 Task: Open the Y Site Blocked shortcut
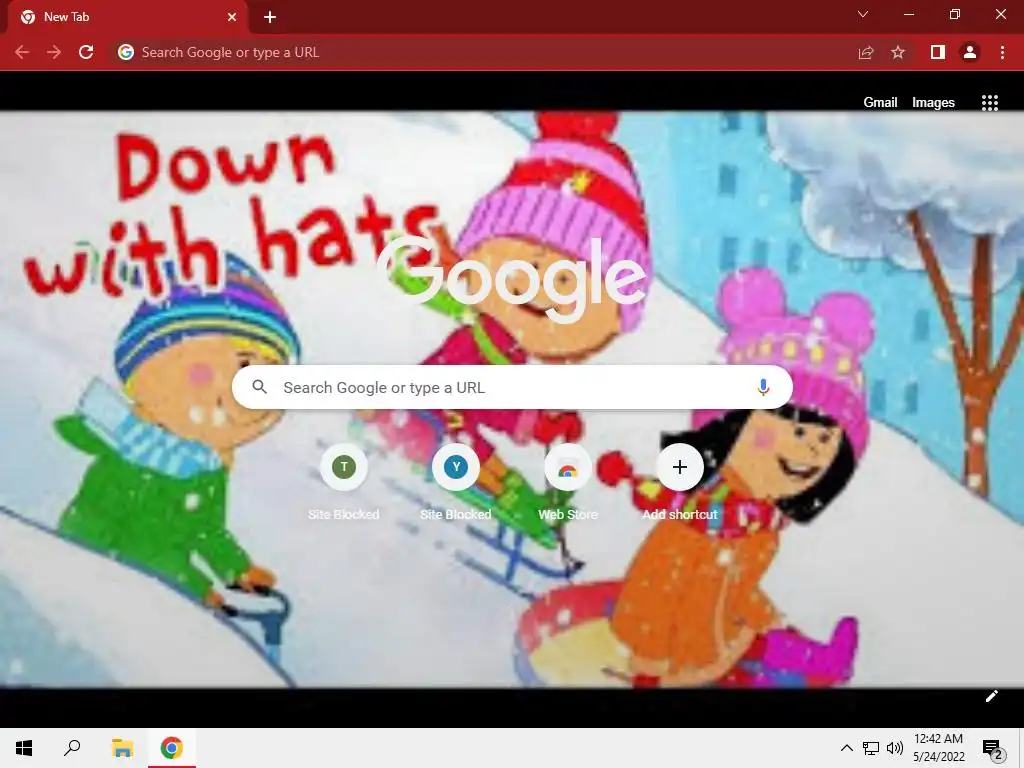(456, 482)
